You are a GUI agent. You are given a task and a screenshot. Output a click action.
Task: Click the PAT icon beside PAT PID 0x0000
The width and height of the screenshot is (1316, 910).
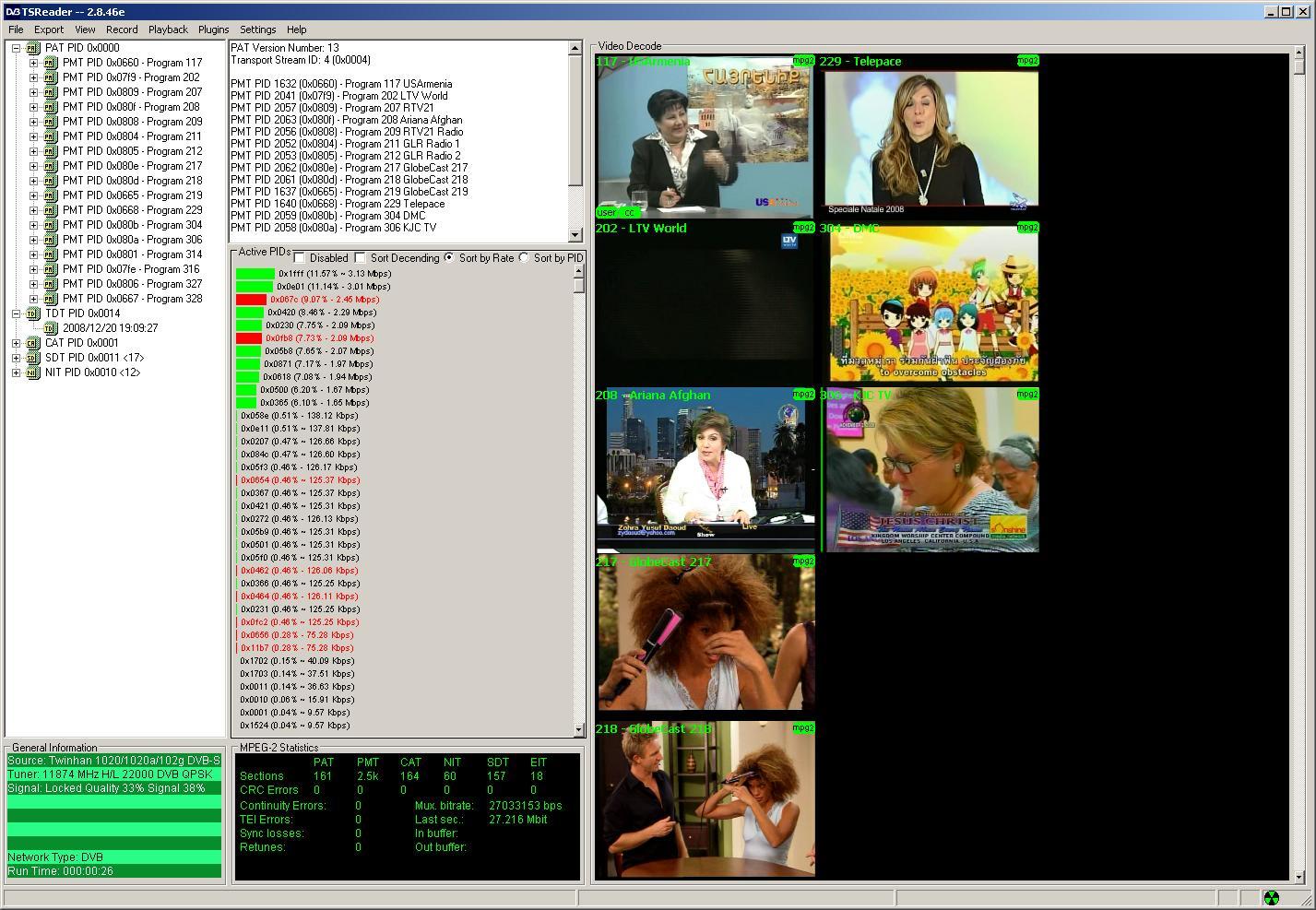point(33,48)
